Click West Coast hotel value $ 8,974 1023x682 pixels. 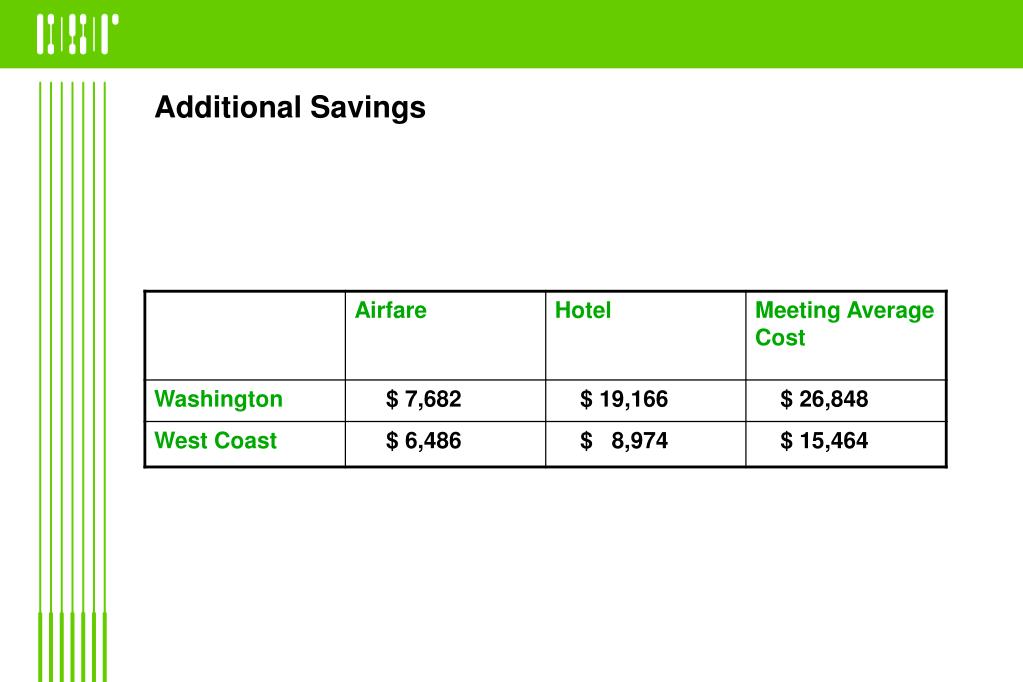click(624, 441)
